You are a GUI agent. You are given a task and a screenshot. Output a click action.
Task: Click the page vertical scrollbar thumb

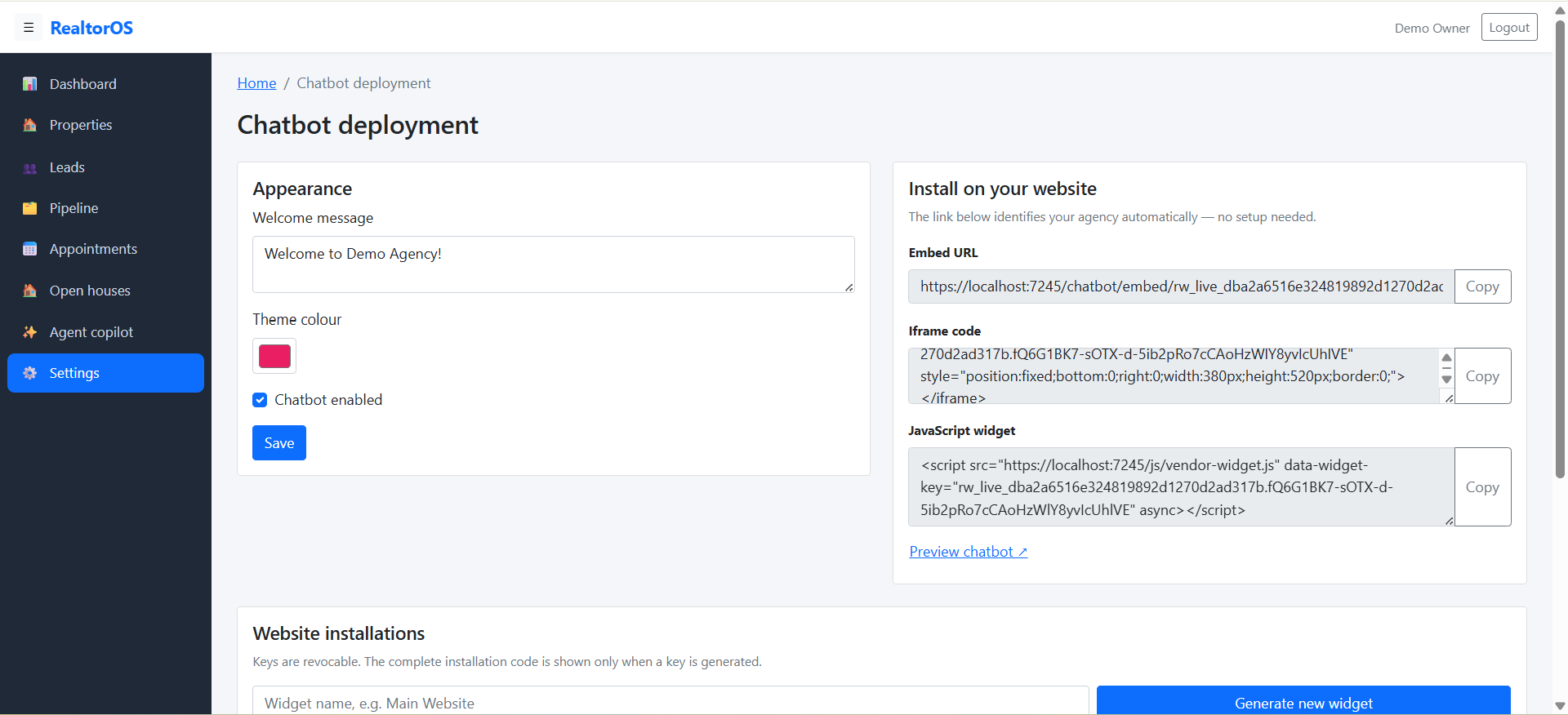(1560, 249)
